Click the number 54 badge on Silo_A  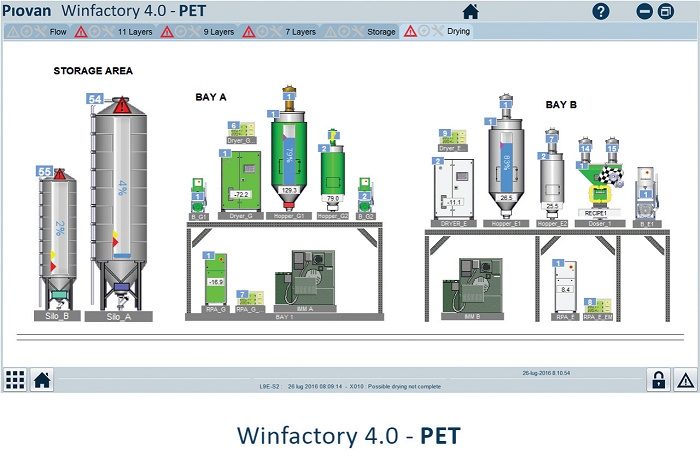pyautogui.click(x=95, y=99)
